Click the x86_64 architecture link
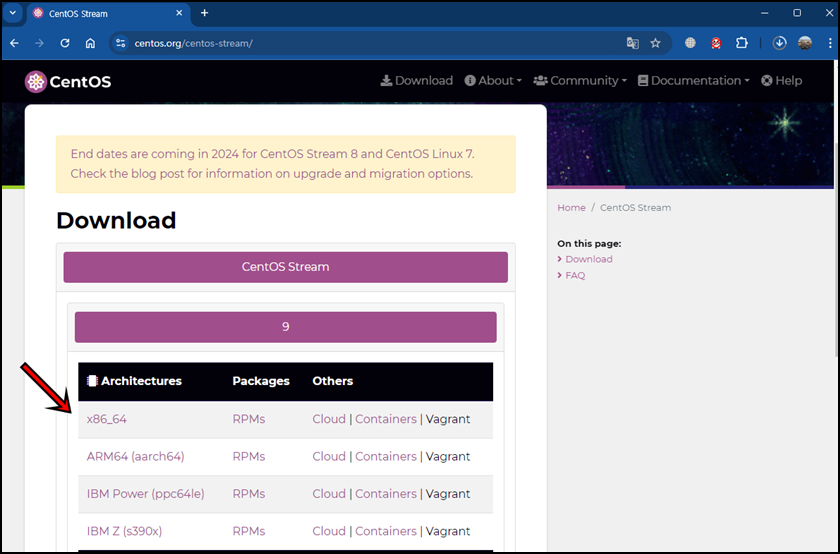840x554 pixels. tap(107, 419)
